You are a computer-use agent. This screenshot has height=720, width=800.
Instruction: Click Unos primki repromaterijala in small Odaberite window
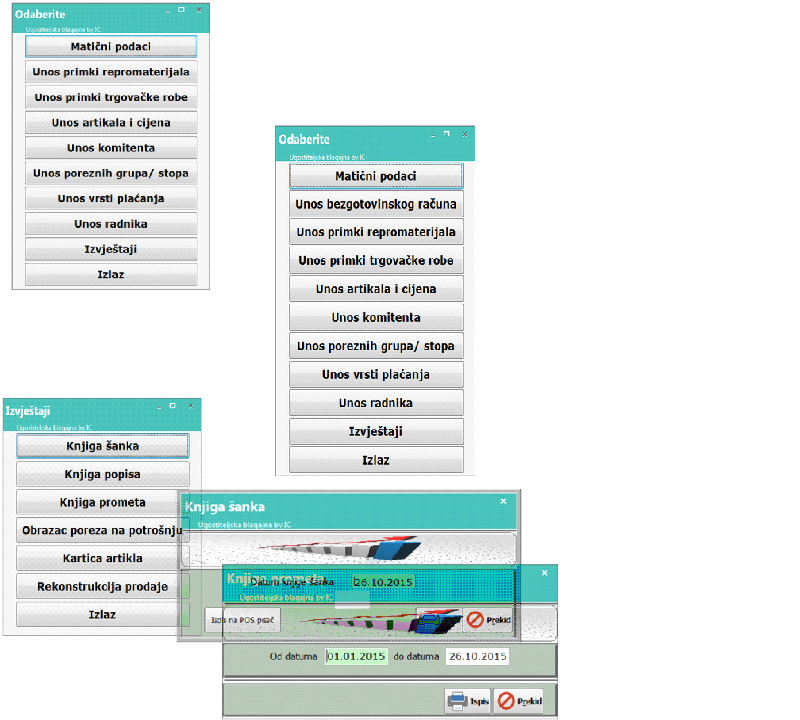(x=111, y=72)
